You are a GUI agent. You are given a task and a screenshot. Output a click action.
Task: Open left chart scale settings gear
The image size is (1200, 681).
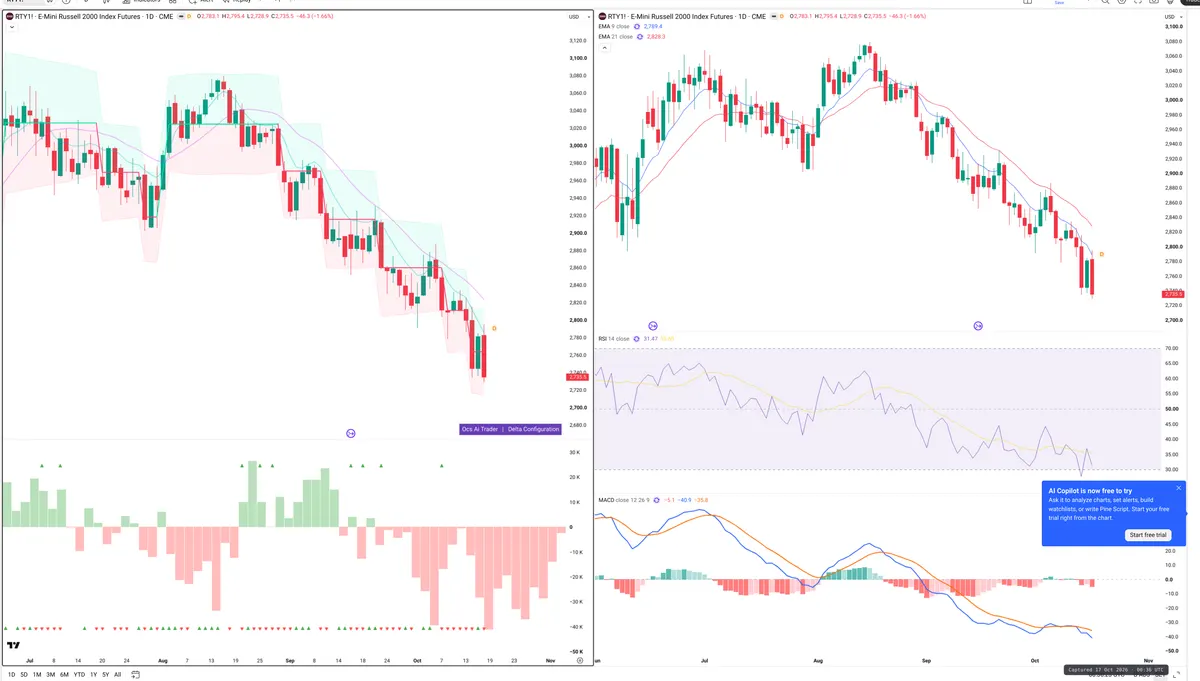pyautogui.click(x=579, y=661)
